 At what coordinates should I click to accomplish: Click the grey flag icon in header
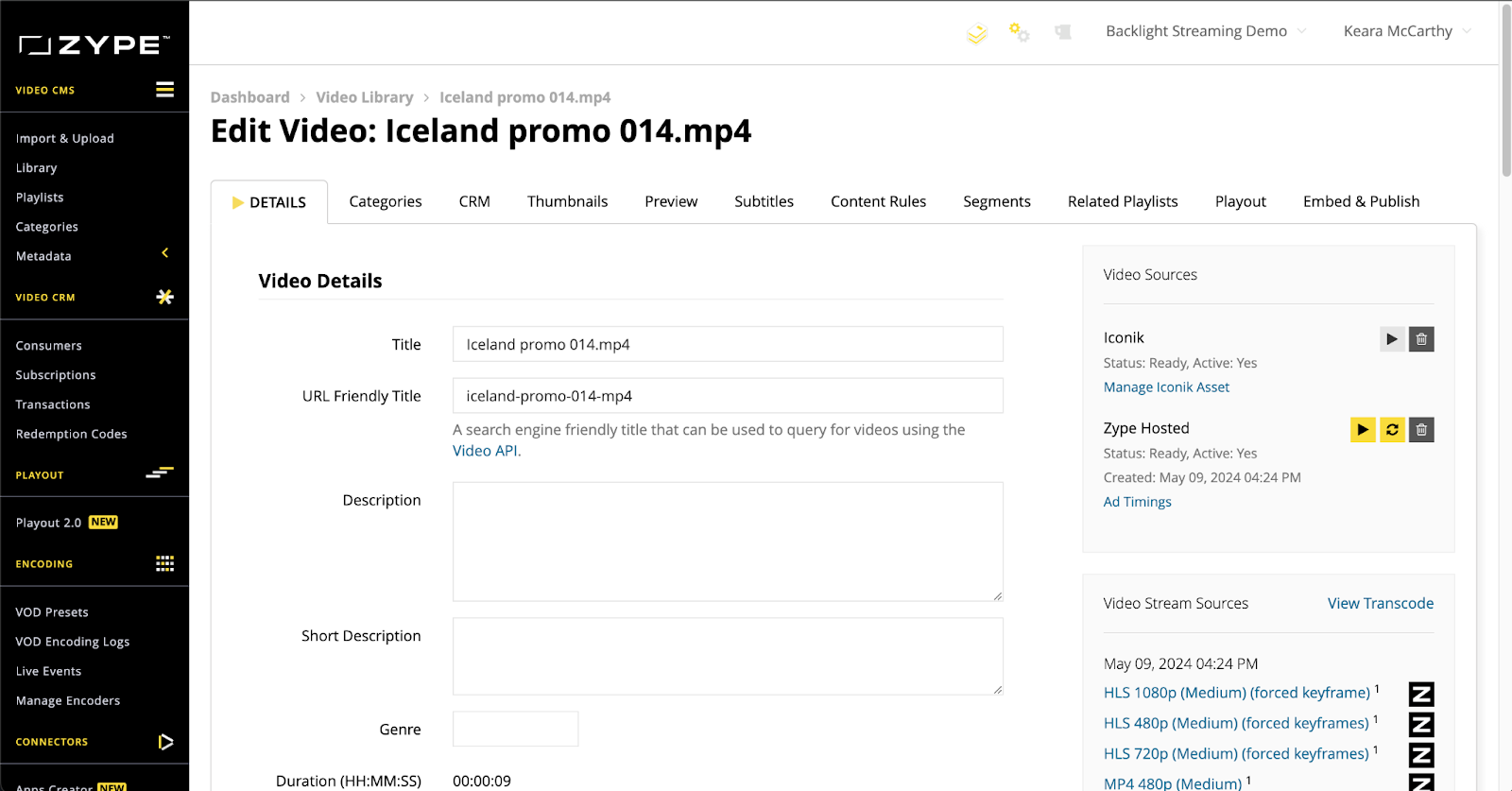[1063, 32]
